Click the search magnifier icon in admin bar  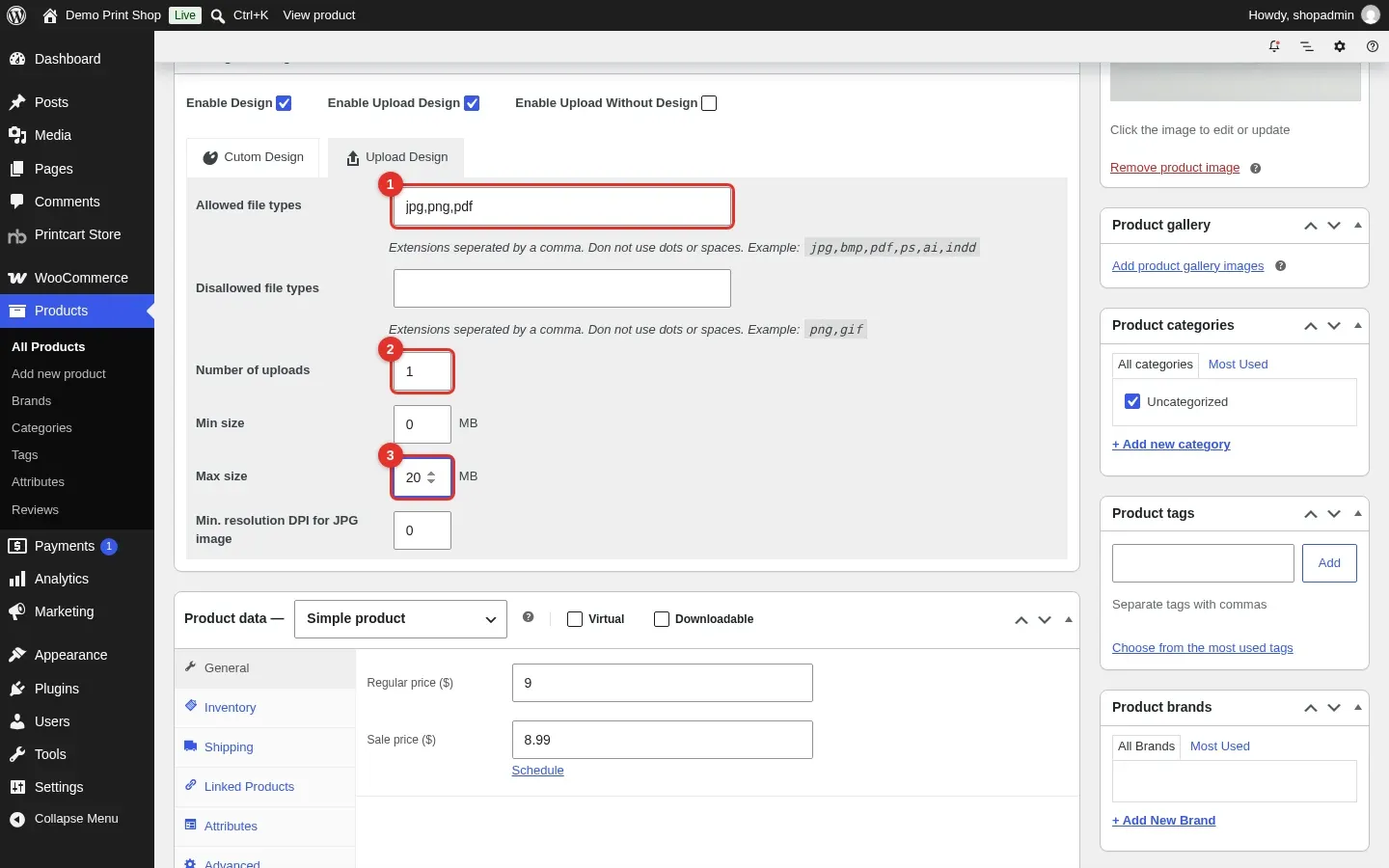(218, 15)
